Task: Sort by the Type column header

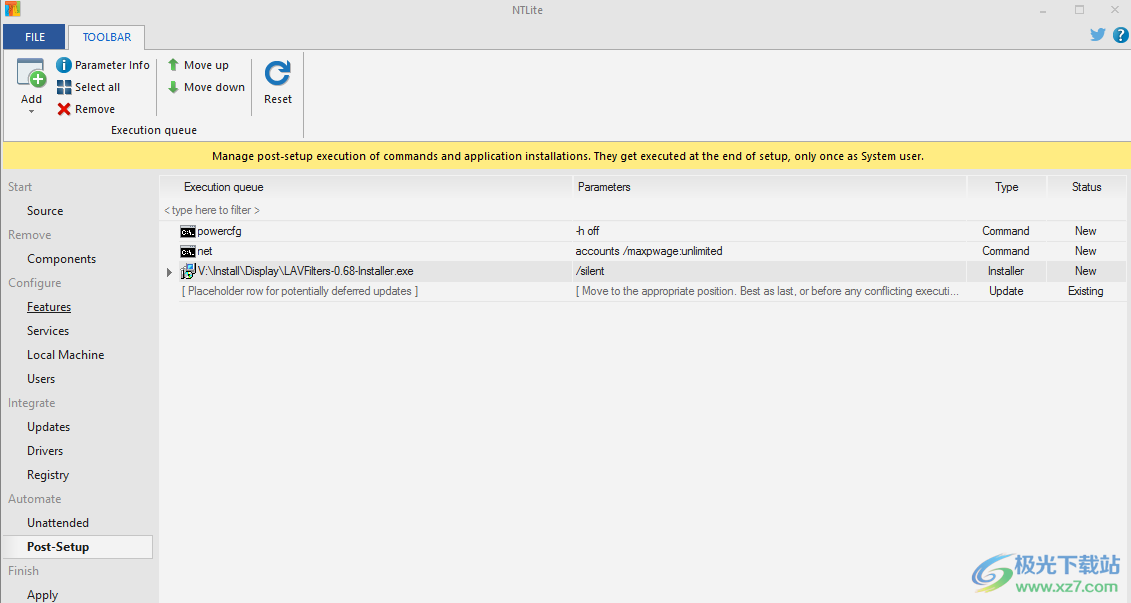Action: [x=1007, y=187]
